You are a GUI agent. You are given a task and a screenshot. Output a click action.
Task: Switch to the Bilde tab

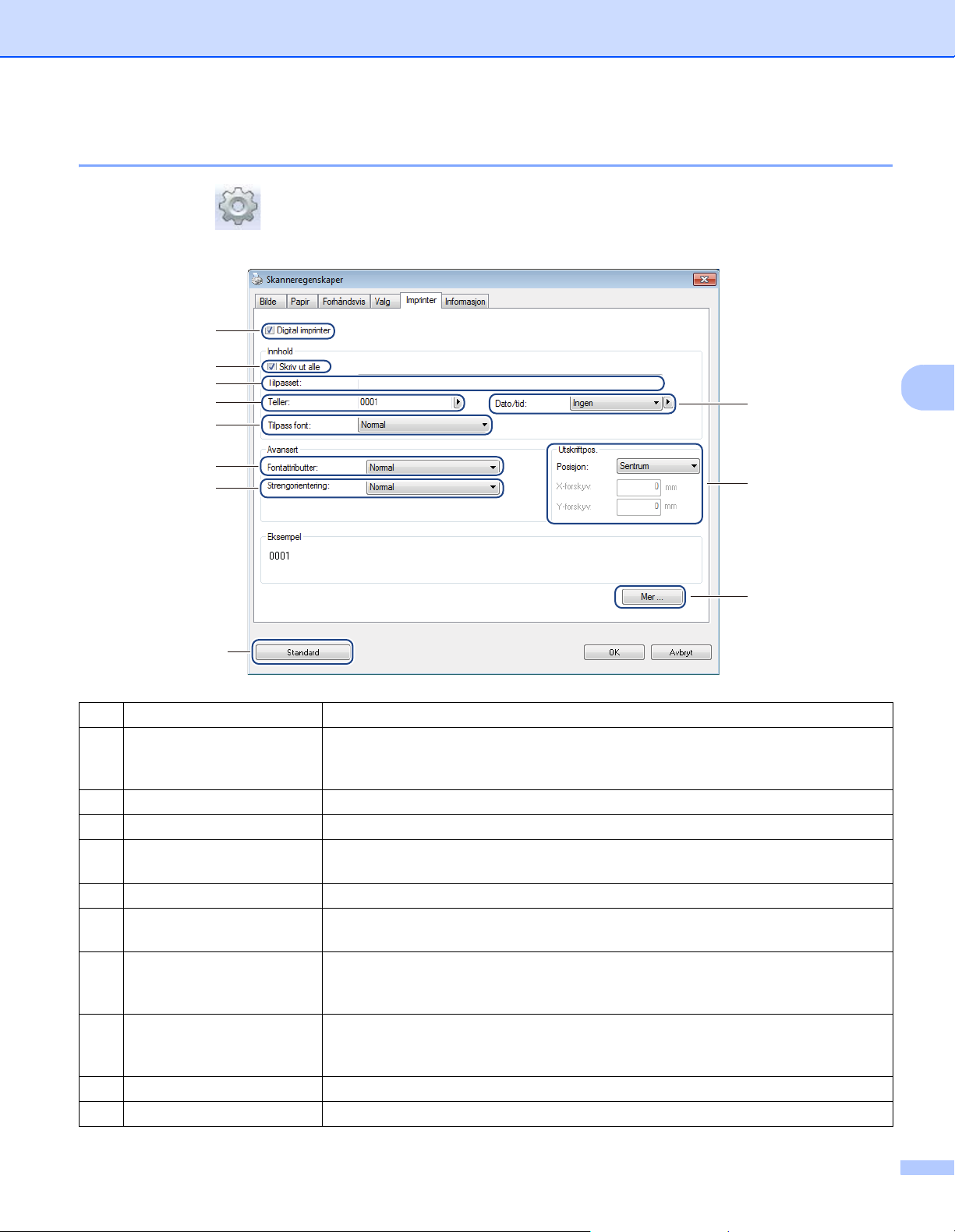click(268, 302)
